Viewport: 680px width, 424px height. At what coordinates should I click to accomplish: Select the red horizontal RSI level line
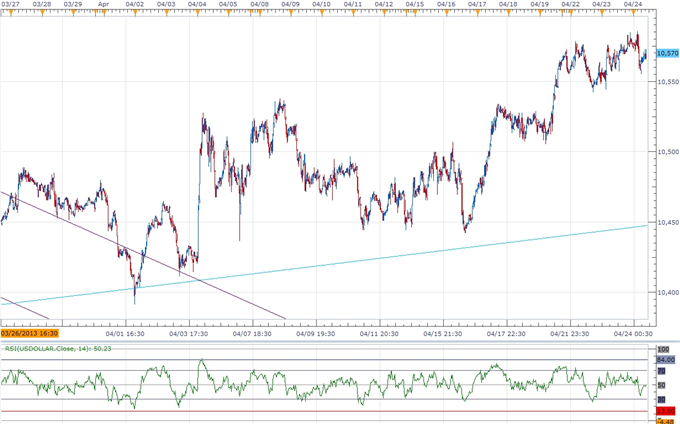300,411
